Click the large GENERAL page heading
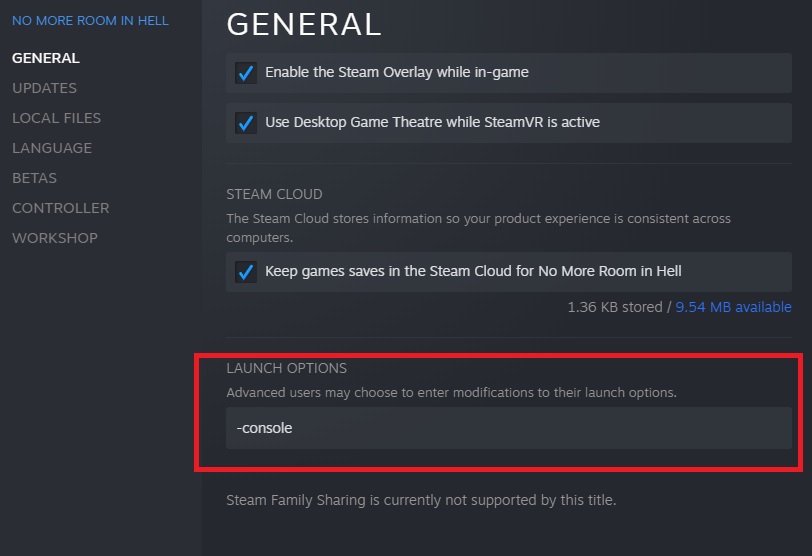Viewport: 812px width, 556px height. pyautogui.click(x=304, y=24)
